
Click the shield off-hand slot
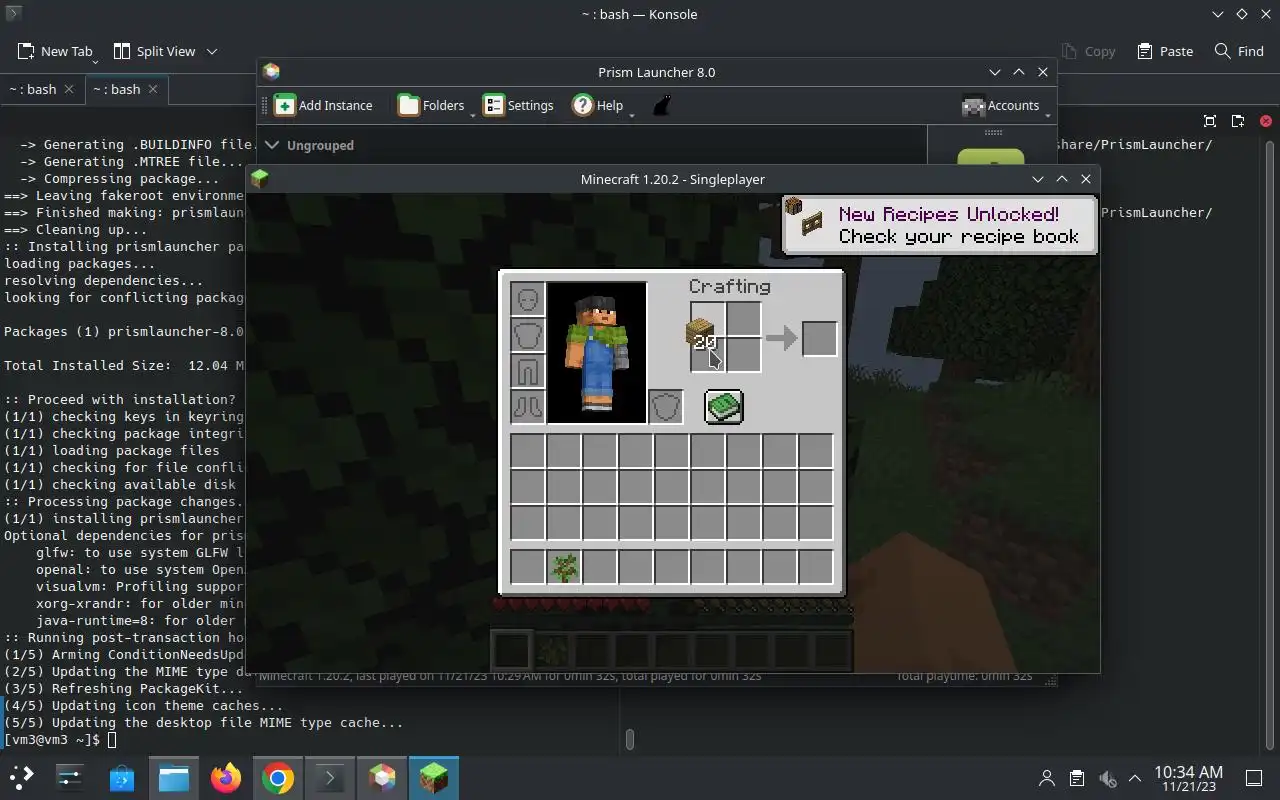[x=666, y=407]
